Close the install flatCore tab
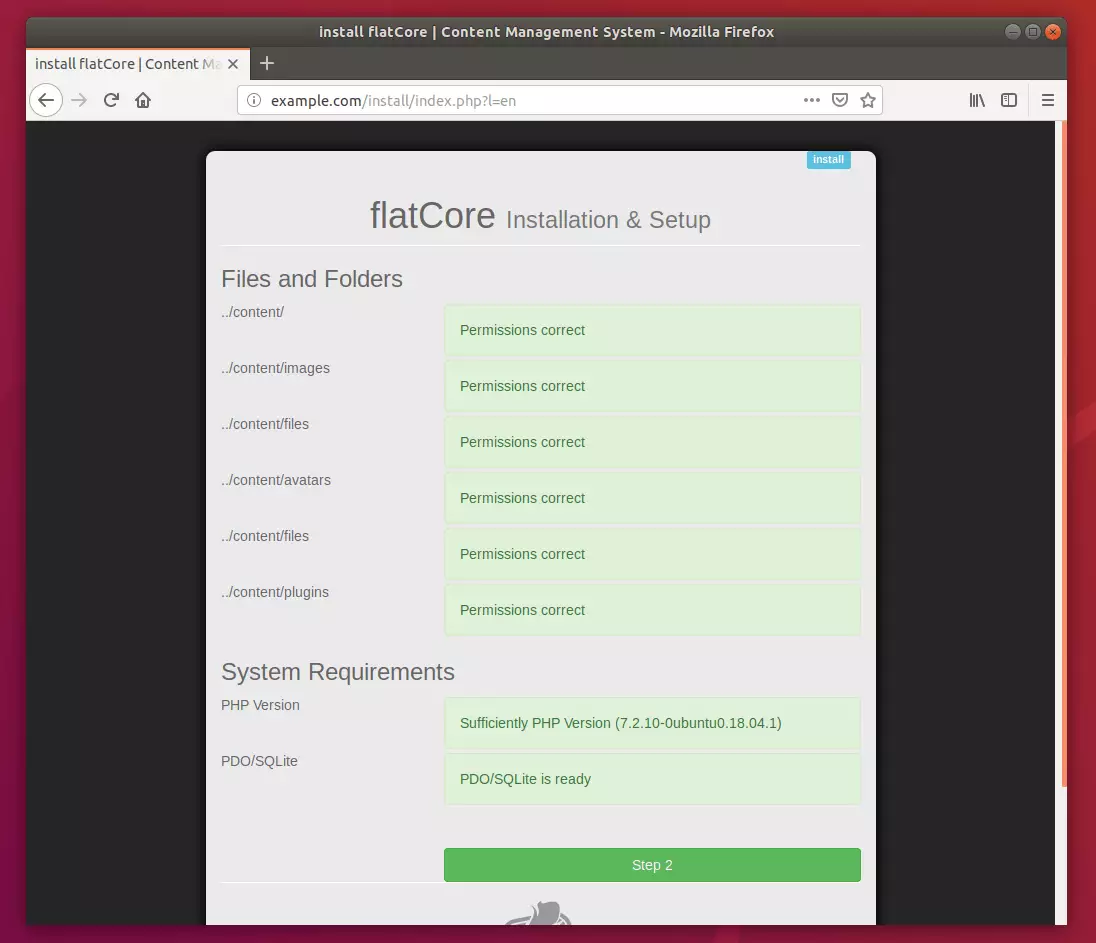The height and width of the screenshot is (943, 1096). click(x=233, y=64)
